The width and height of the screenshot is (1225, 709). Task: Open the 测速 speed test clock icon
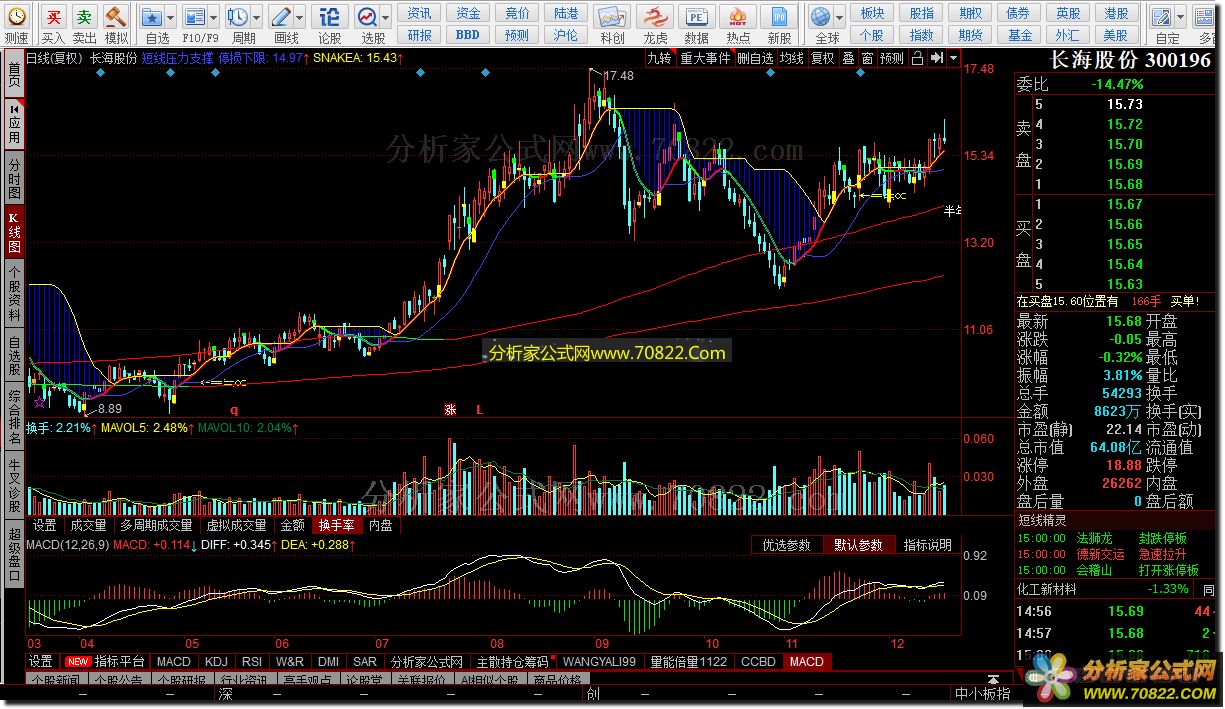16,17
